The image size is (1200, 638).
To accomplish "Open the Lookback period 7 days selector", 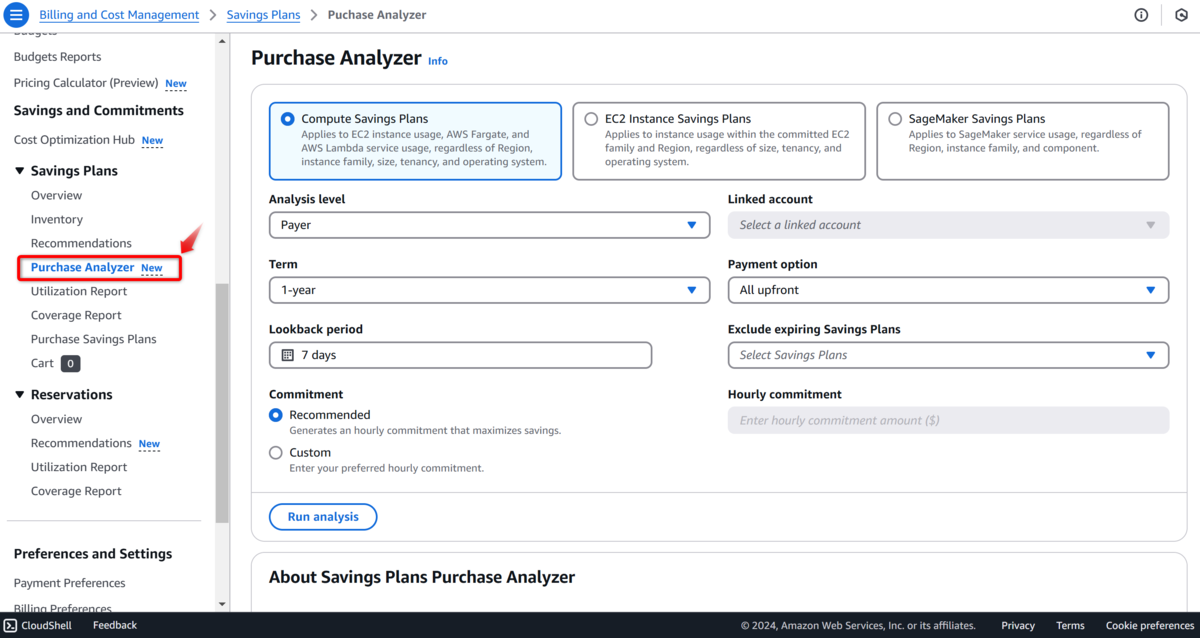I will click(460, 355).
